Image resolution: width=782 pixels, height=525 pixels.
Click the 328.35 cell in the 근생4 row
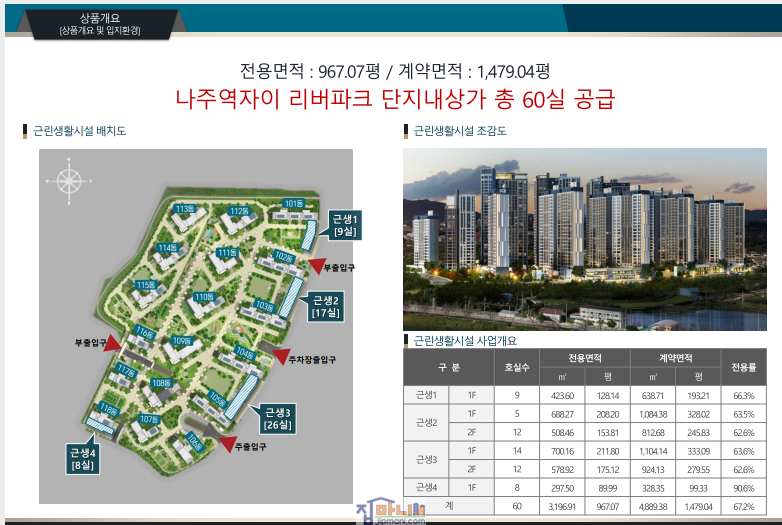pos(653,488)
